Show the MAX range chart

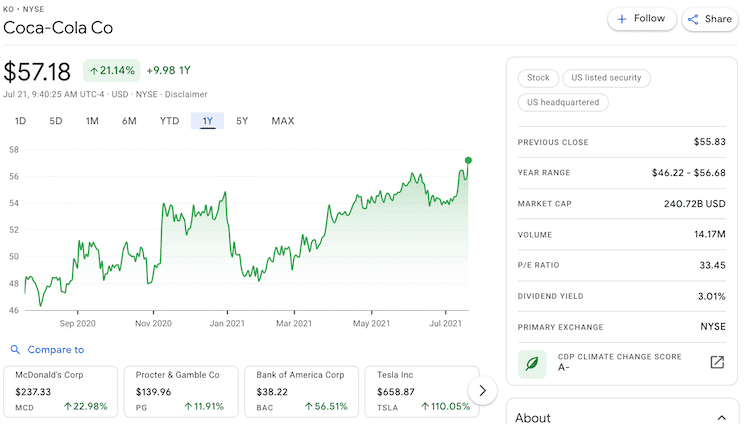[x=283, y=121]
